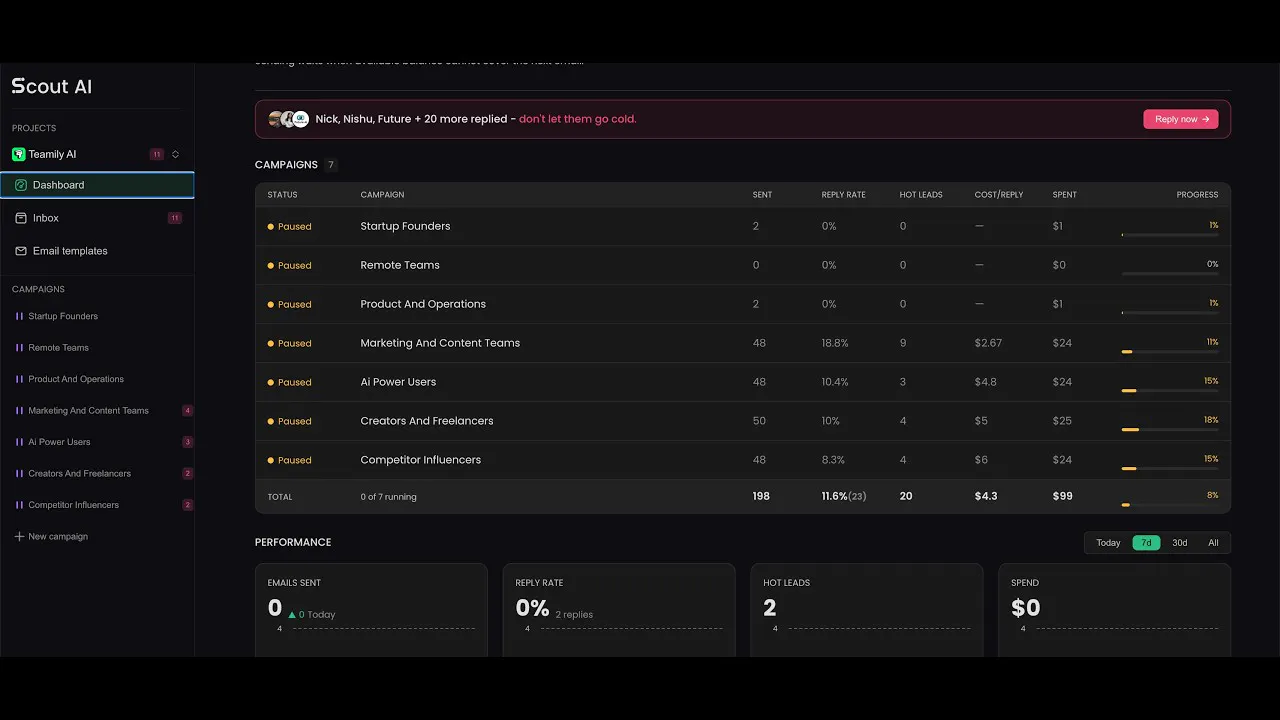The height and width of the screenshot is (720, 1280).
Task: Click the Startup Founders table row name
Action: click(405, 226)
